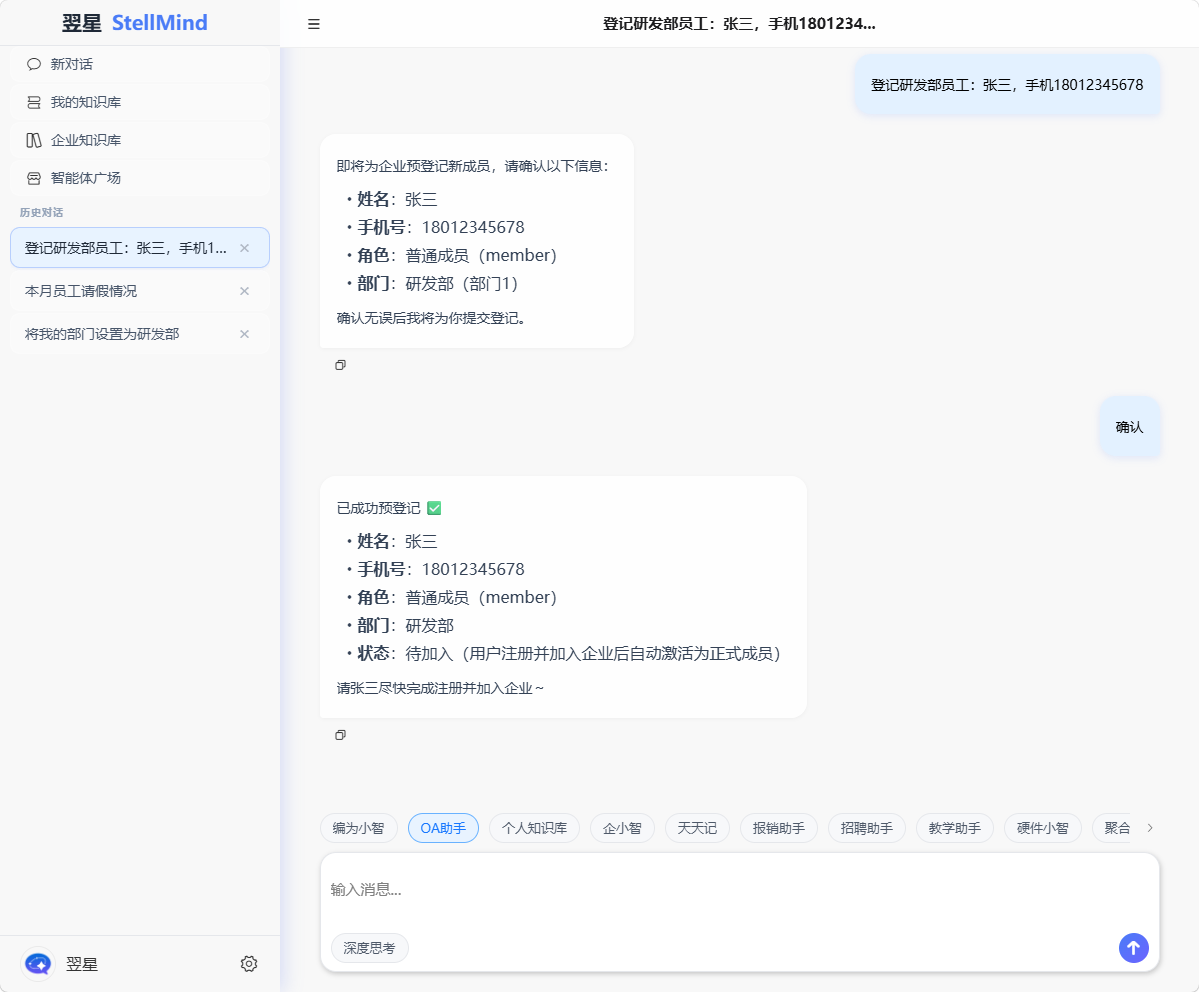1199x992 pixels.
Task: Show more agents with the right chevron
Action: [x=1150, y=828]
